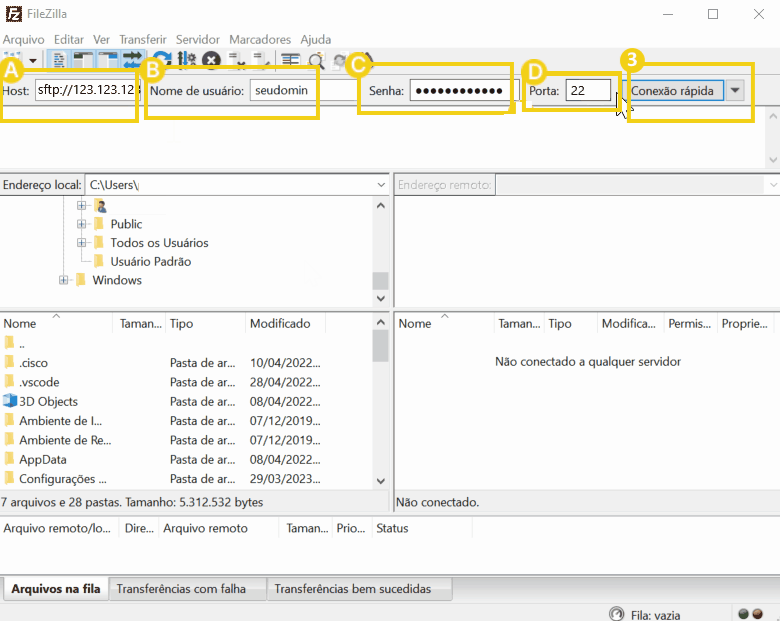
Task: Switch to Transferências bem sucedidas tab
Action: (359, 589)
